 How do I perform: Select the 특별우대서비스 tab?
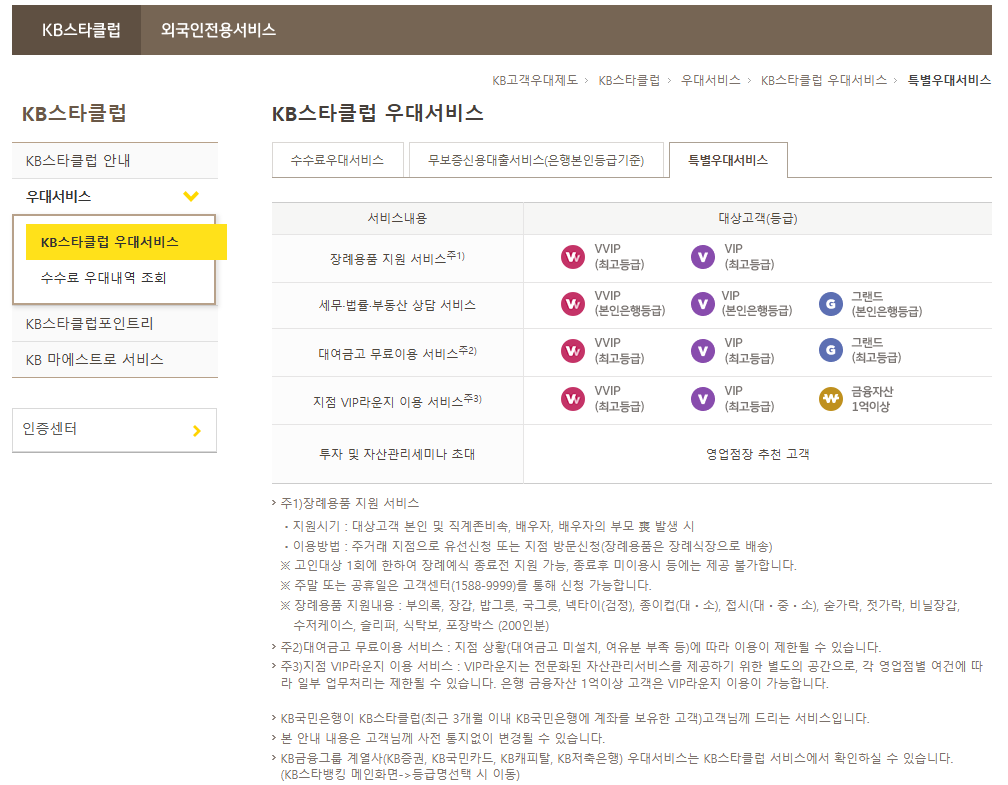click(x=728, y=160)
